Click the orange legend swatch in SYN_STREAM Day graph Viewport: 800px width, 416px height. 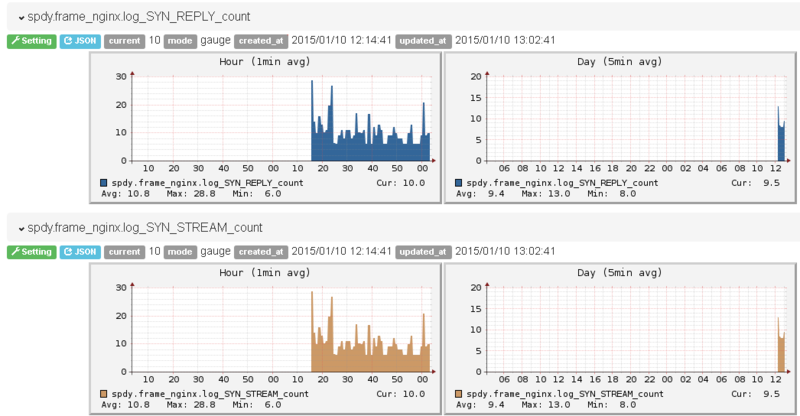(x=458, y=394)
